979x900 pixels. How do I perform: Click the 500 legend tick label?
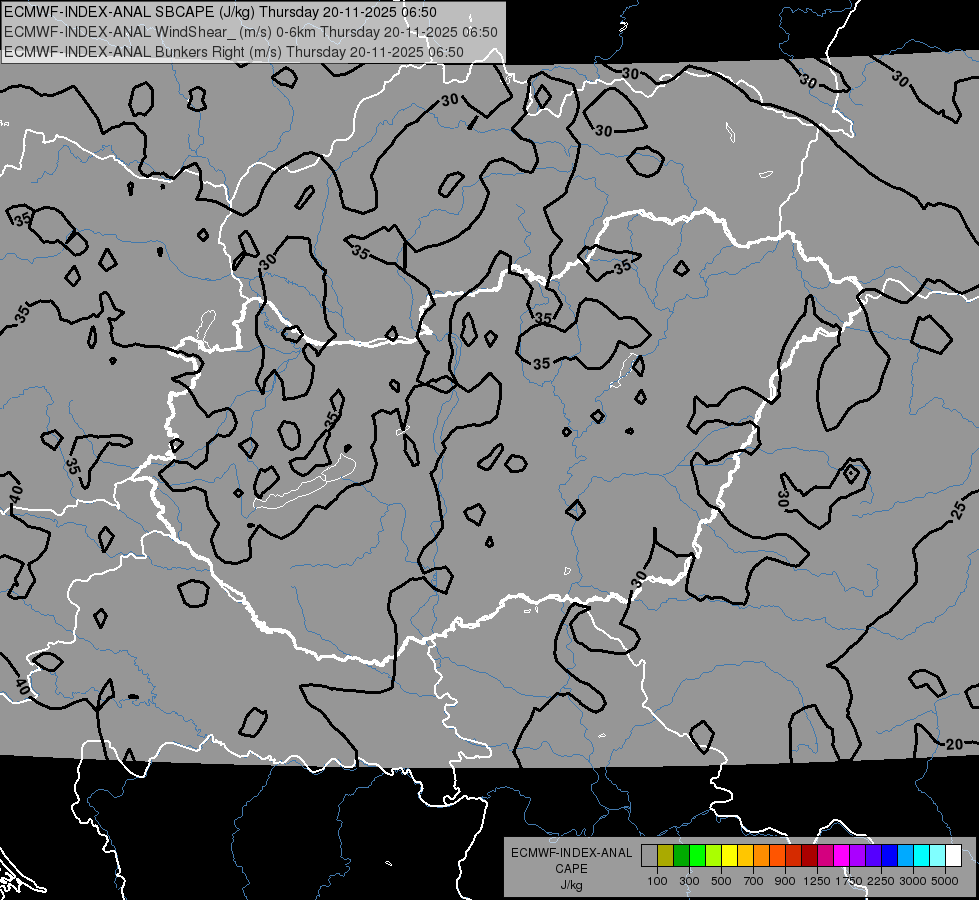pos(721,881)
